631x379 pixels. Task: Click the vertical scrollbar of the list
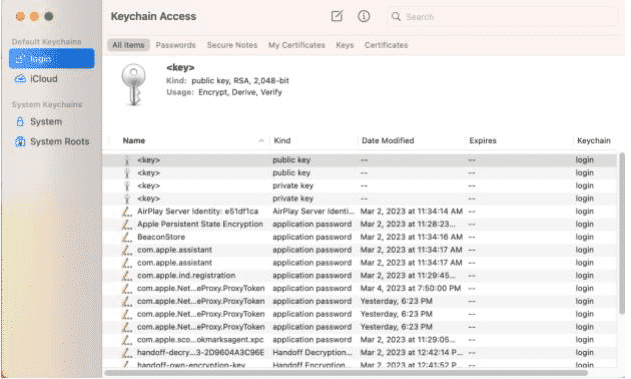(x=622, y=233)
